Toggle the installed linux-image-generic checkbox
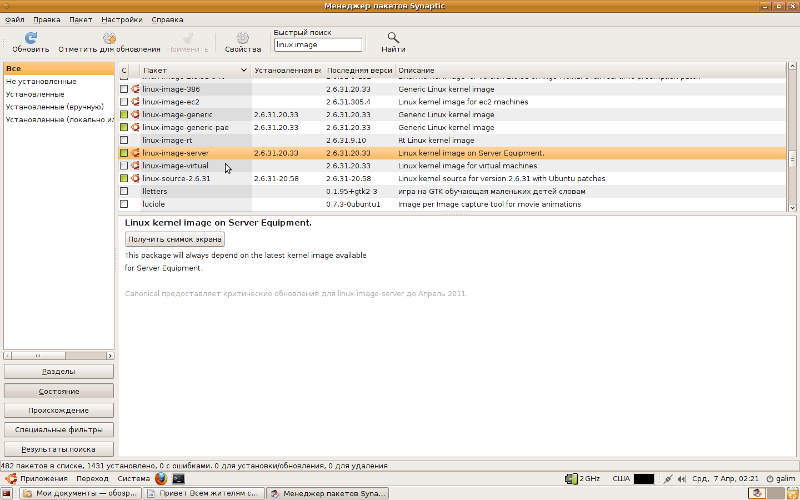800x500 pixels. [x=123, y=114]
